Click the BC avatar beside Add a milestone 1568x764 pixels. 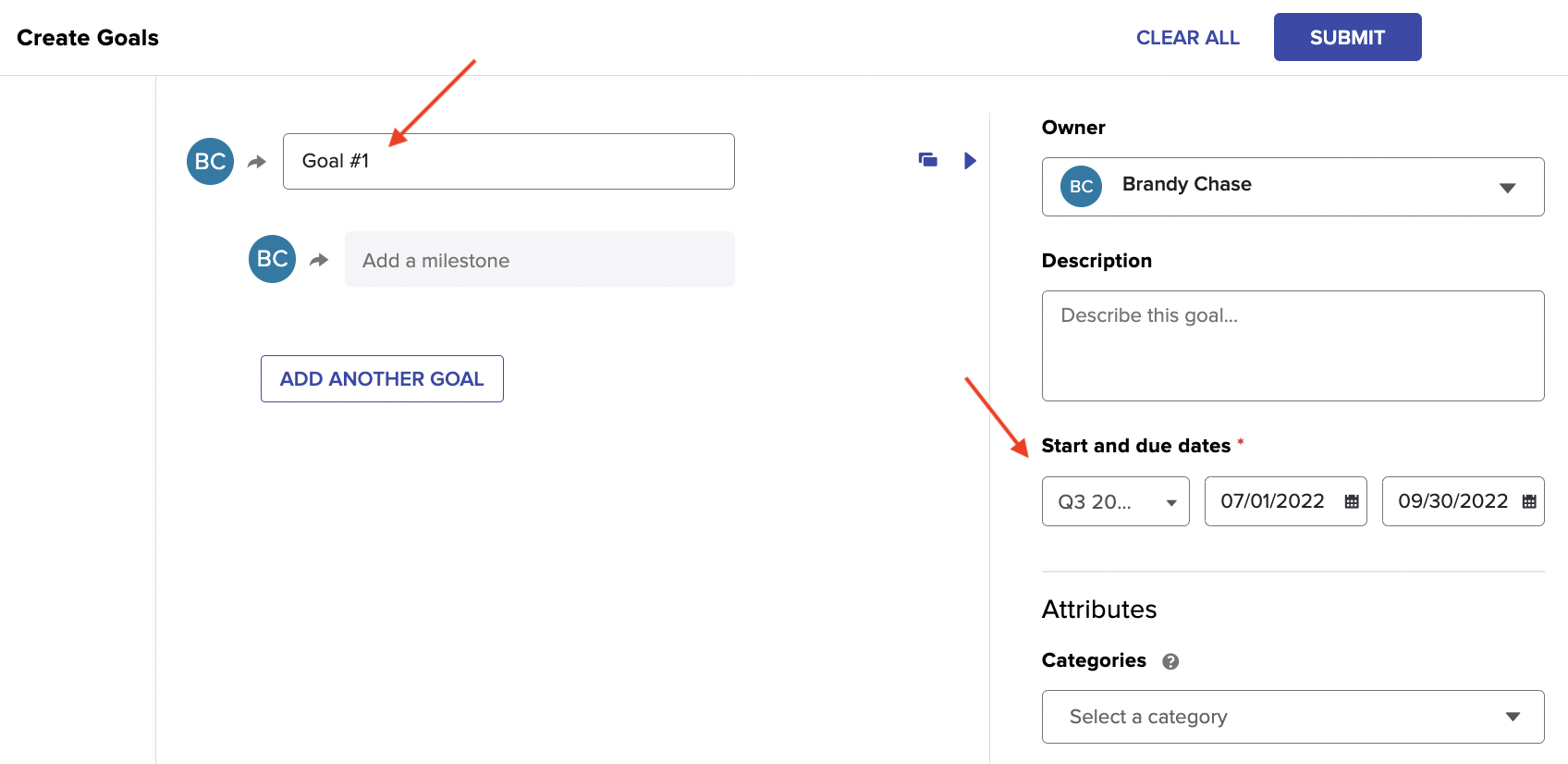pos(272,259)
